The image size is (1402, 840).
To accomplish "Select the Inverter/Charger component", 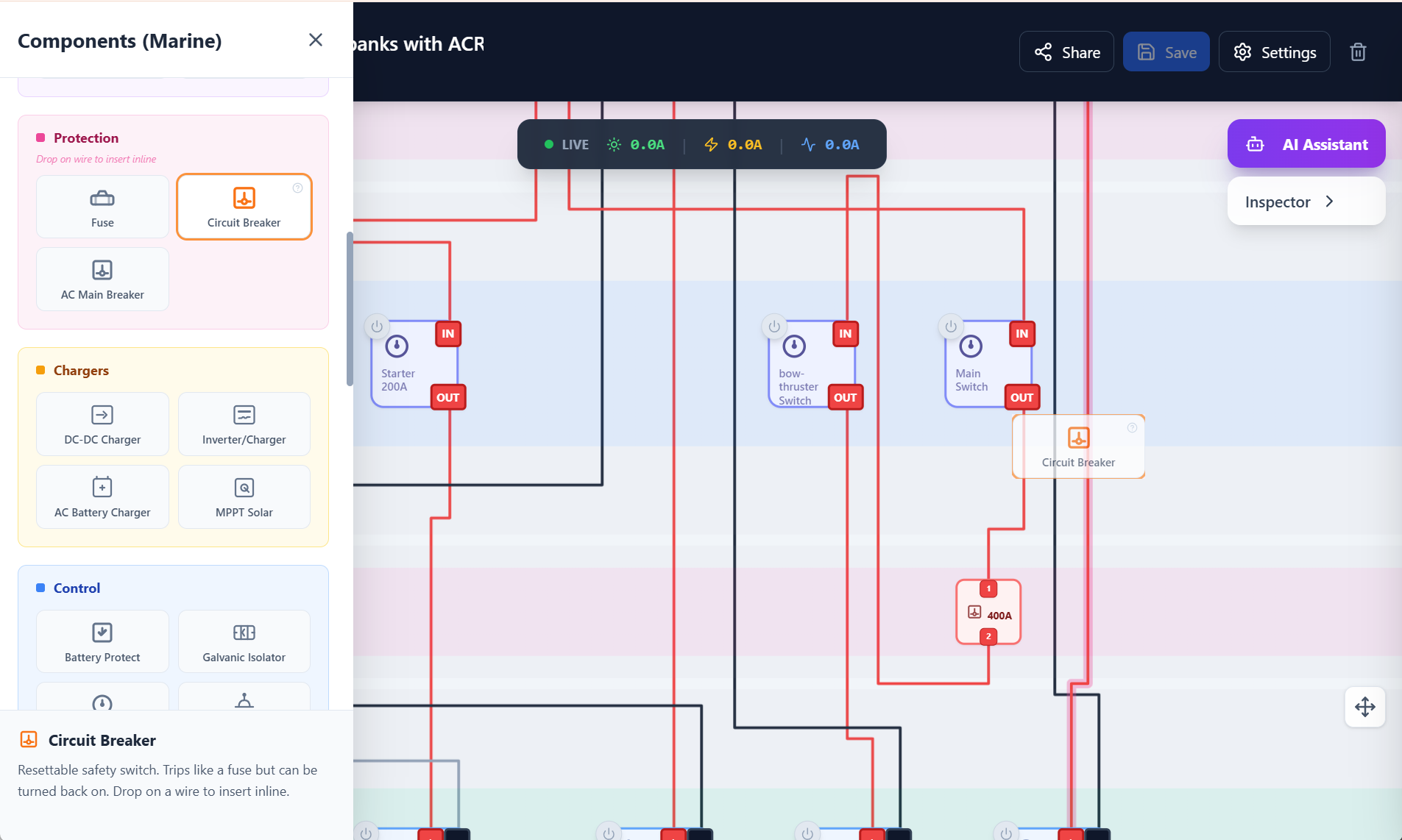I will [x=244, y=424].
